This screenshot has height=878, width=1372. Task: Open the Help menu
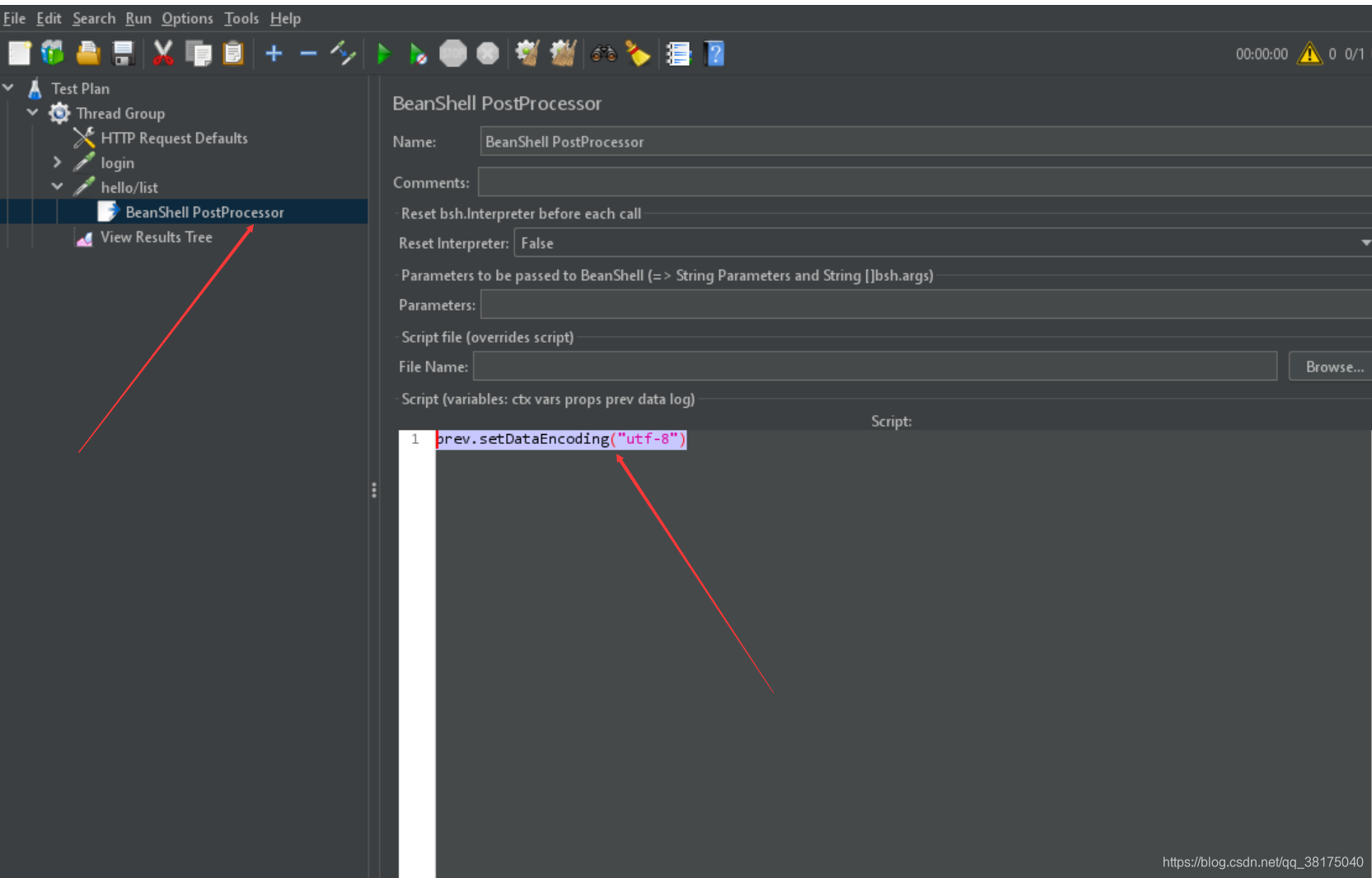pos(285,18)
